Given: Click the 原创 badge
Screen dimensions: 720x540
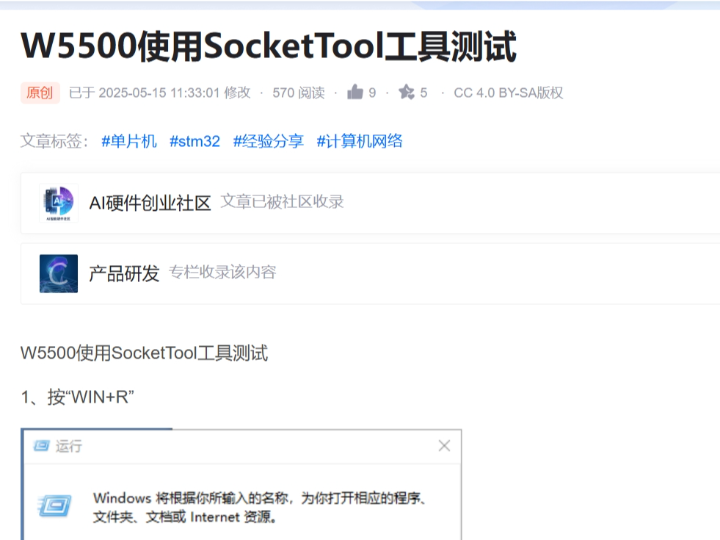Looking at the screenshot, I should pos(40,93).
